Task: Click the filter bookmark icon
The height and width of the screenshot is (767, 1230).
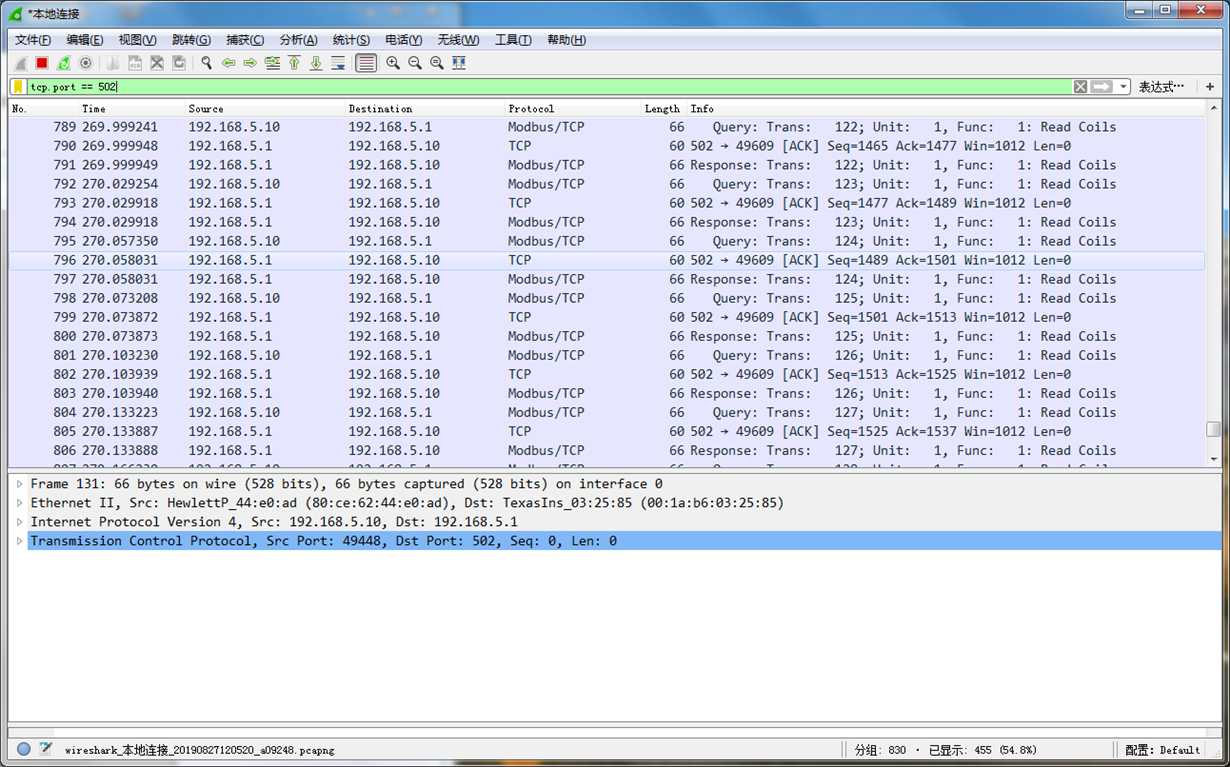Action: (18, 87)
